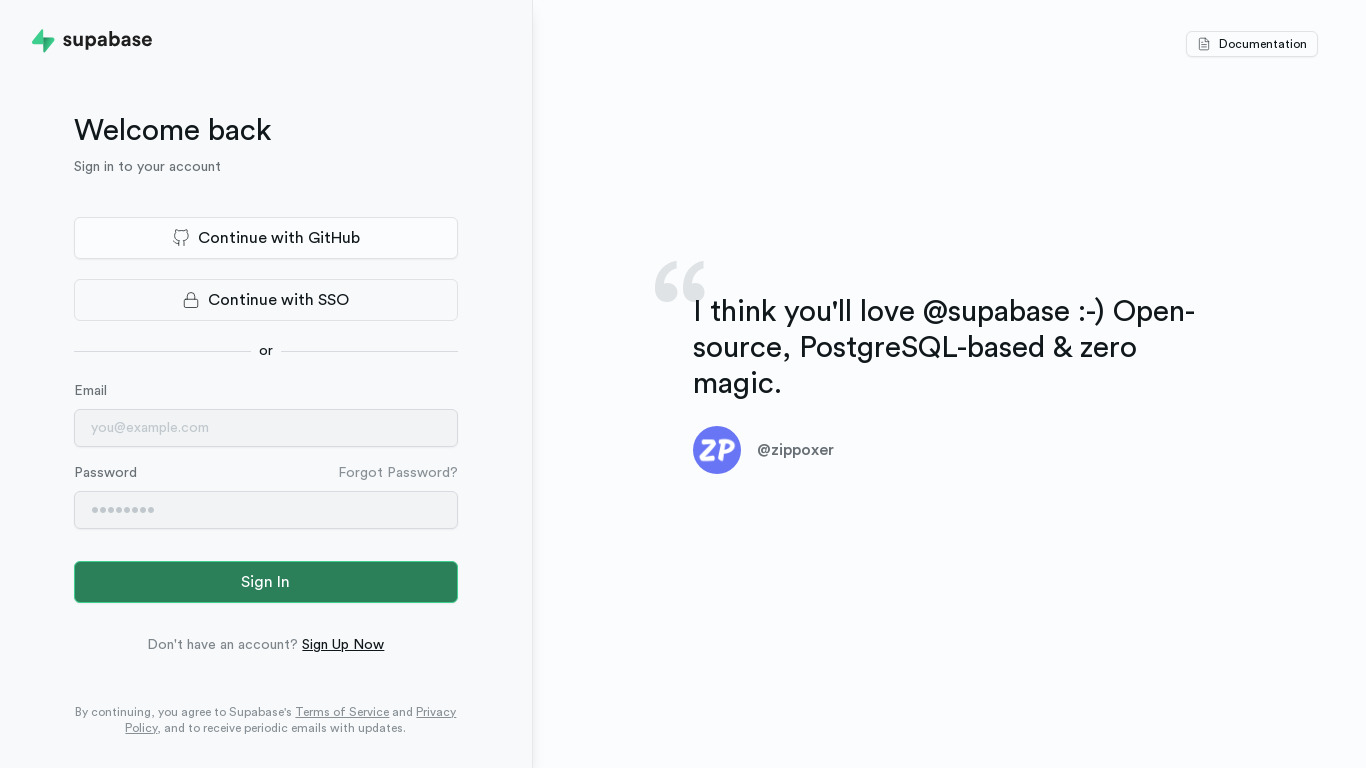
Task: Click the Welcome back heading
Action: [x=173, y=130]
